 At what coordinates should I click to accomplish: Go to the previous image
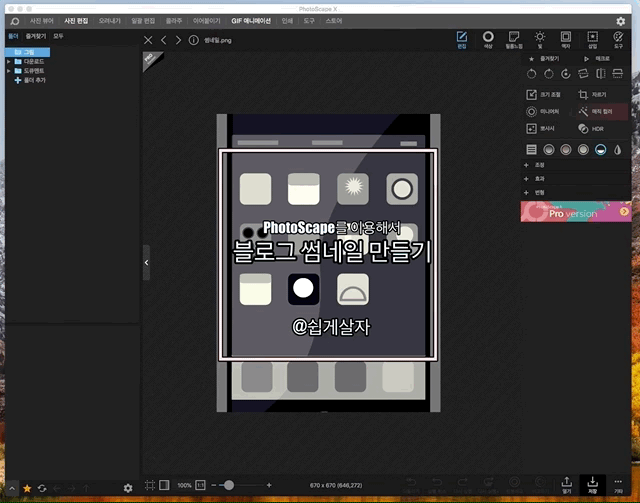click(x=164, y=40)
